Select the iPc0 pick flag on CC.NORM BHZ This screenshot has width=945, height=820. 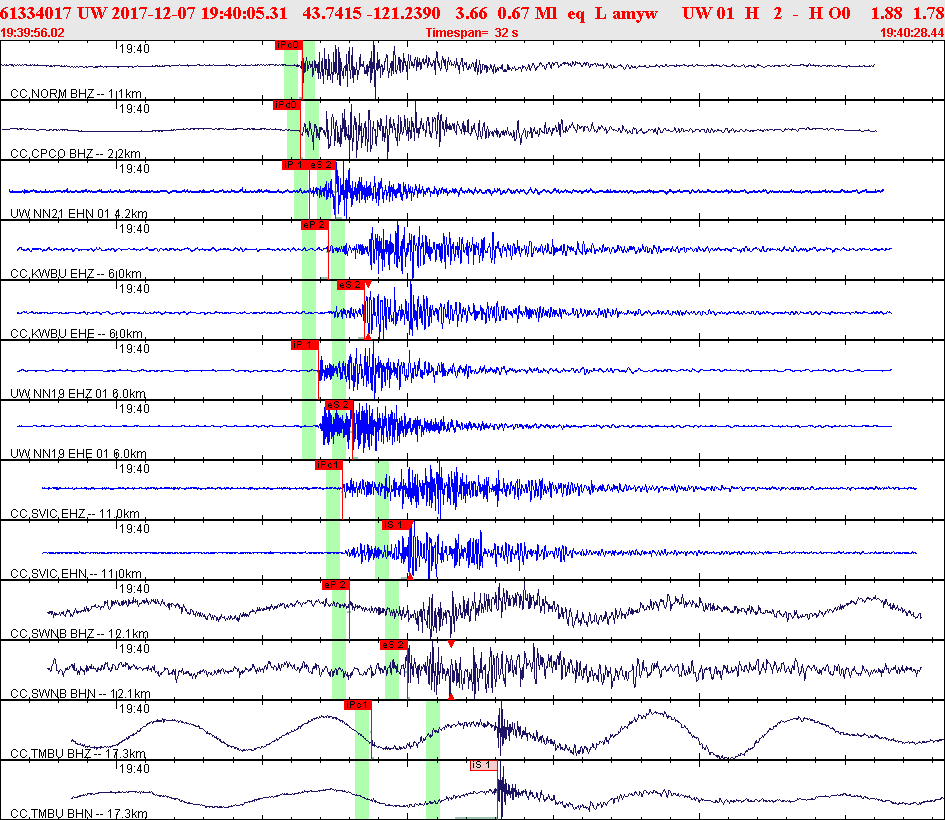[x=288, y=45]
